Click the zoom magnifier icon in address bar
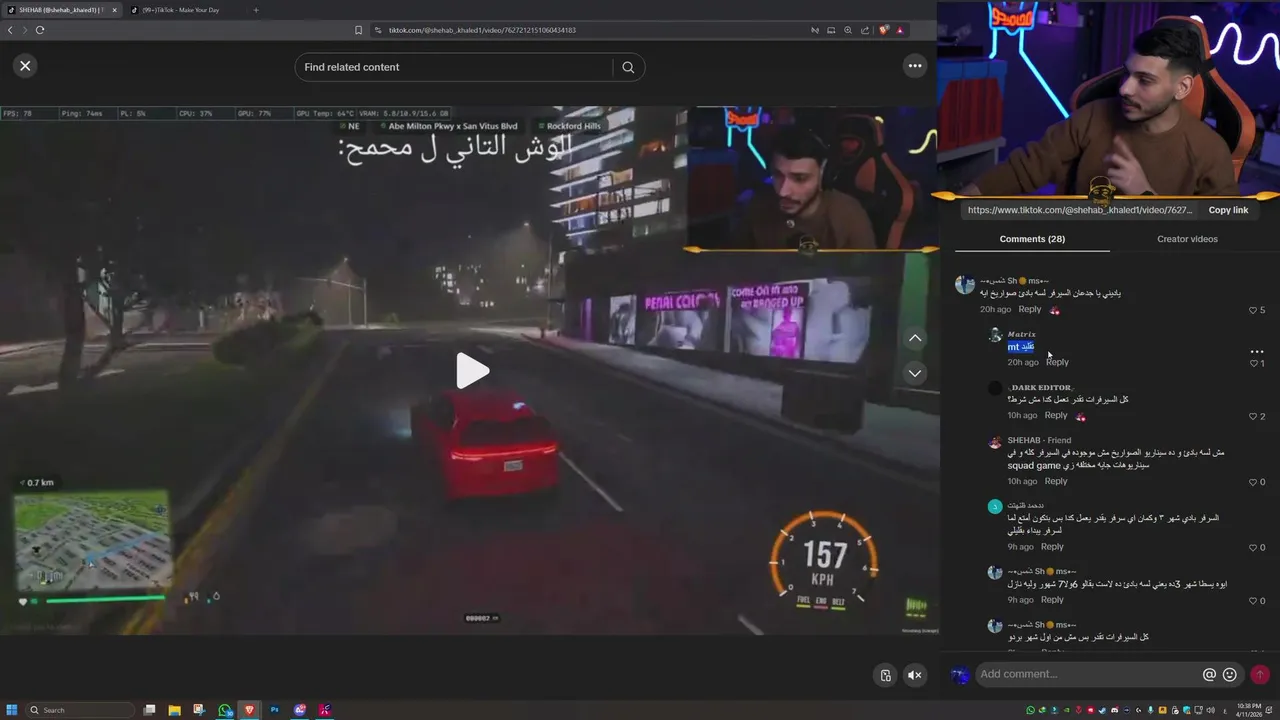The image size is (1280, 720). [848, 30]
